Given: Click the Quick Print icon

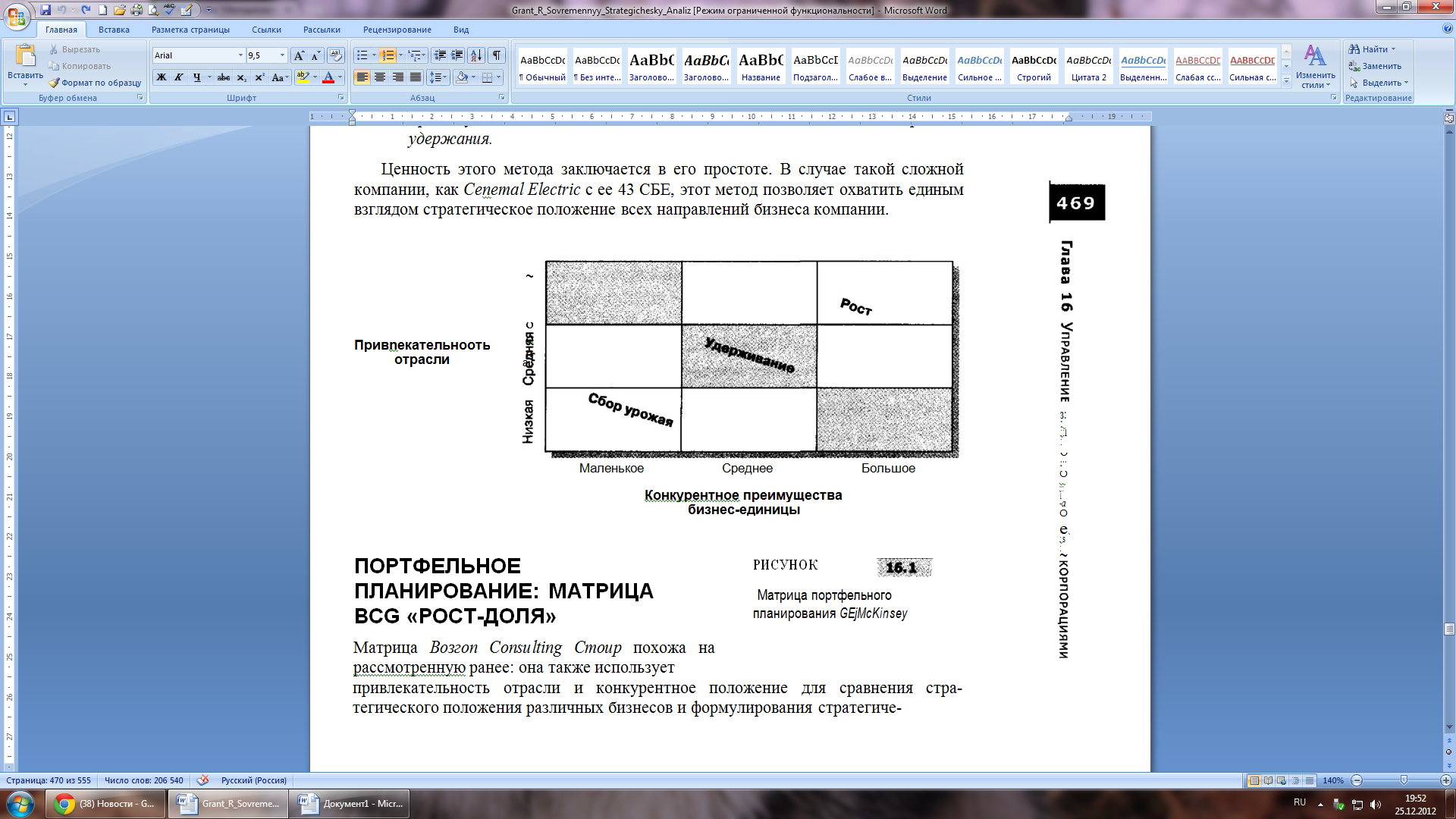Looking at the screenshot, I should pos(136,10).
